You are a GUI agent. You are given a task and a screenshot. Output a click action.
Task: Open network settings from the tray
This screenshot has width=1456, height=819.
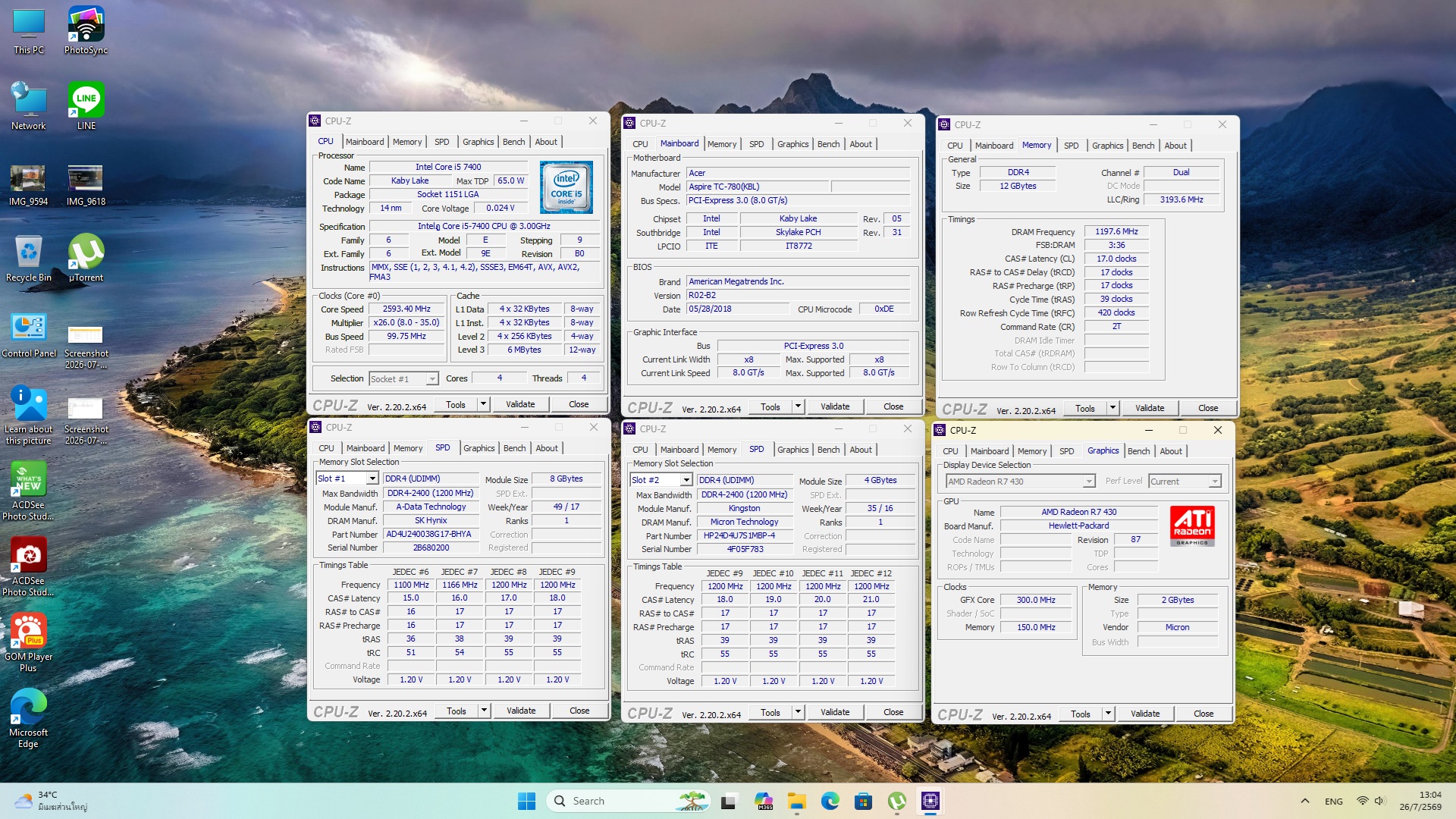1362,801
